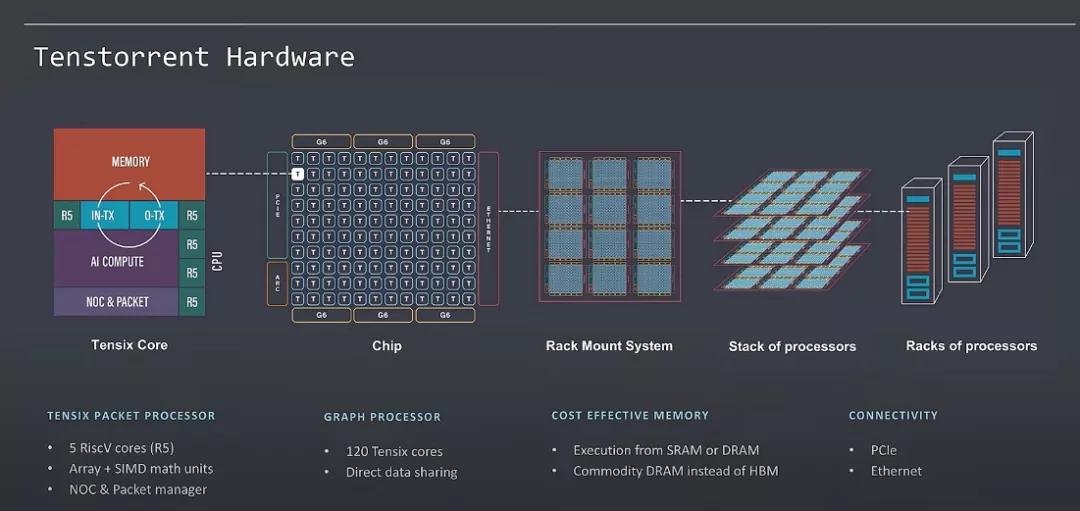The width and height of the screenshot is (1080, 511).
Task: Click the 'CONNECTIVITY' heading
Action: click(893, 416)
